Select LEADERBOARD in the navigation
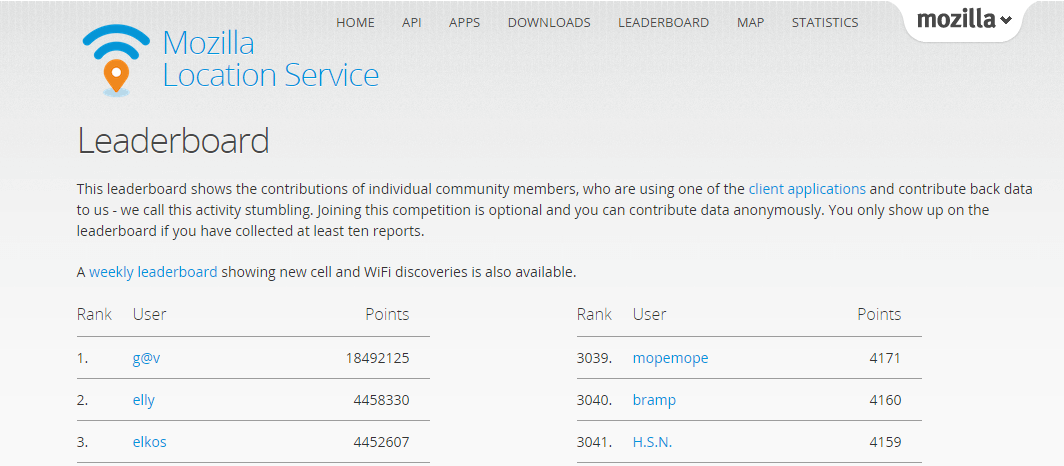1064x466 pixels. click(x=663, y=22)
